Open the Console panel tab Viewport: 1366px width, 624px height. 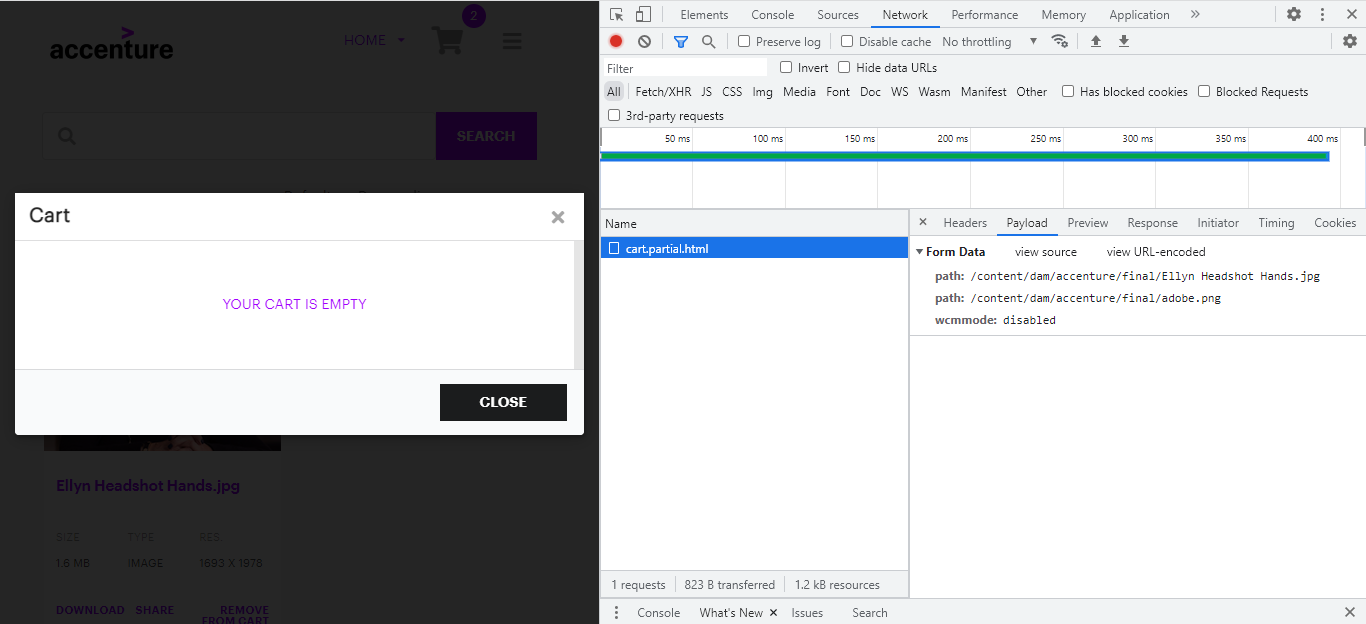click(773, 14)
